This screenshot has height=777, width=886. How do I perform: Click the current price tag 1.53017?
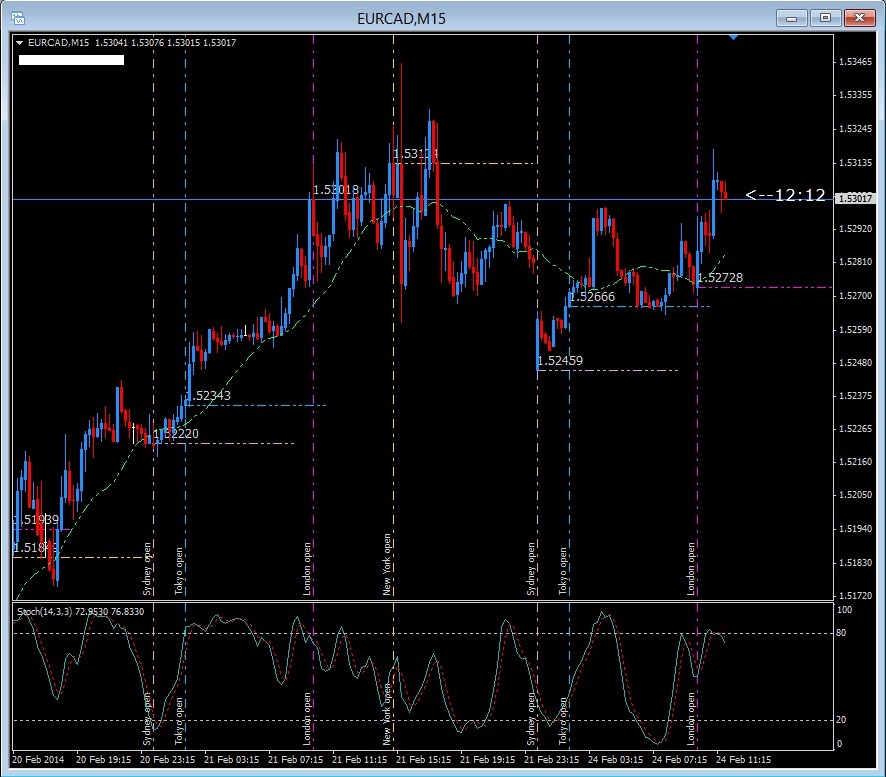click(x=853, y=199)
